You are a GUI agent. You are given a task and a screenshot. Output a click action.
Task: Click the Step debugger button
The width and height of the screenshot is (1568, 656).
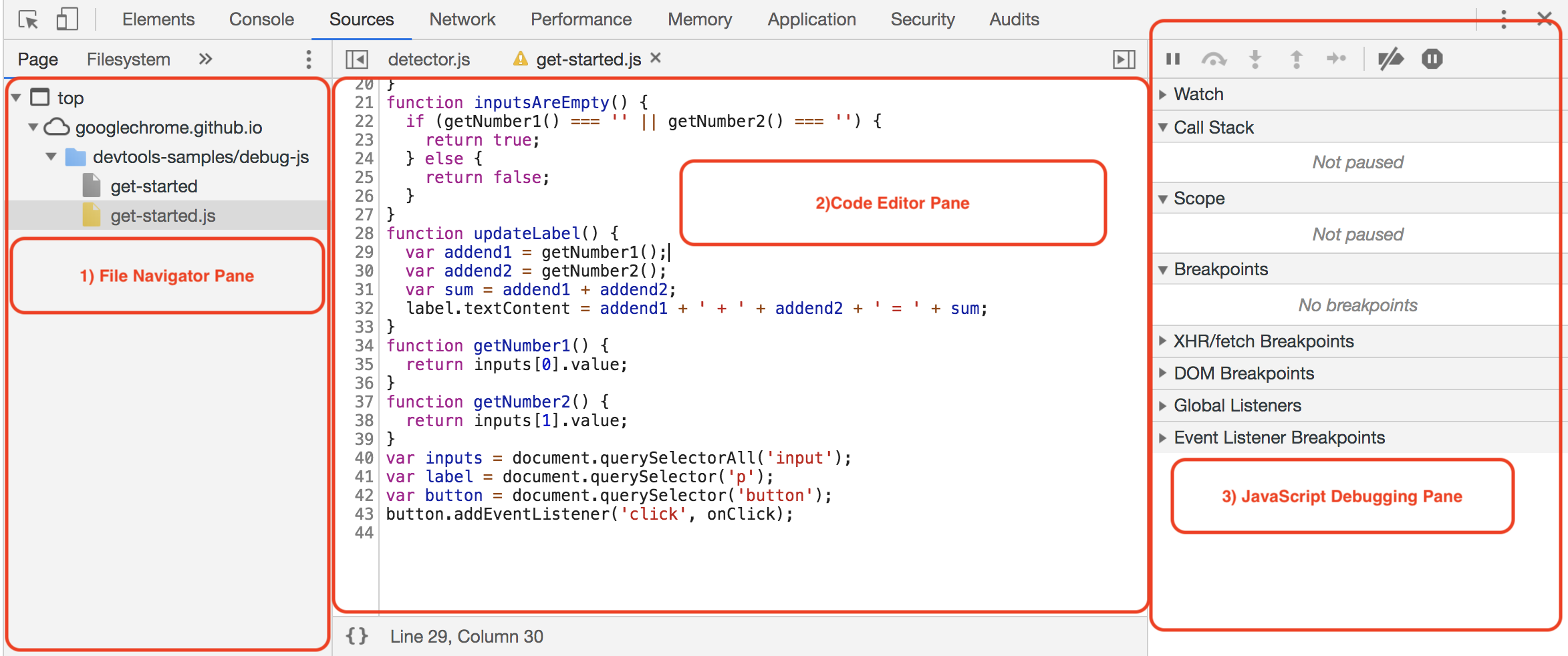pos(1336,59)
